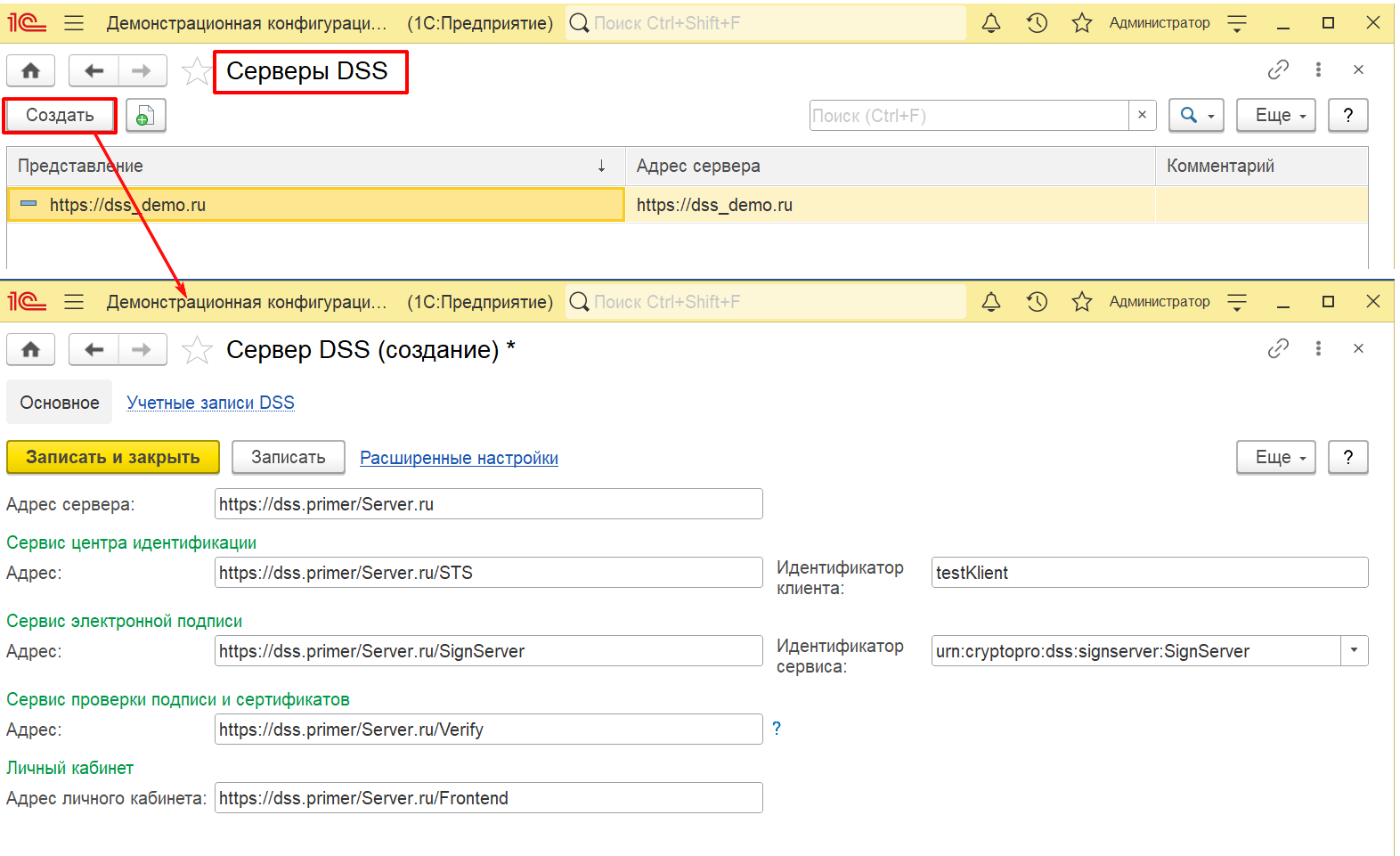Add Сервер DSS (создание) form to favorites
The height and width of the screenshot is (856, 1400).
point(196,349)
